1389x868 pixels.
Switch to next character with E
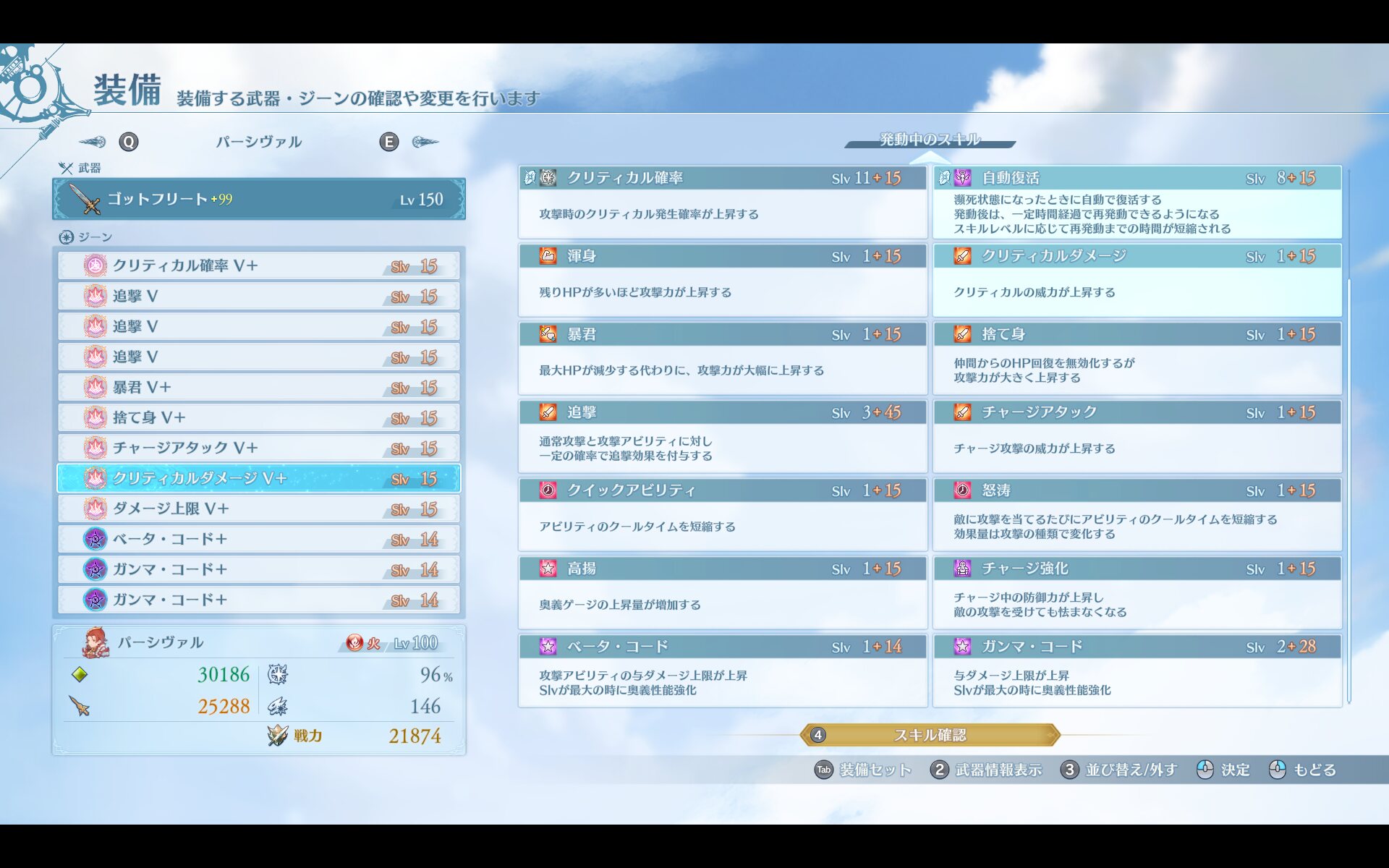[388, 142]
